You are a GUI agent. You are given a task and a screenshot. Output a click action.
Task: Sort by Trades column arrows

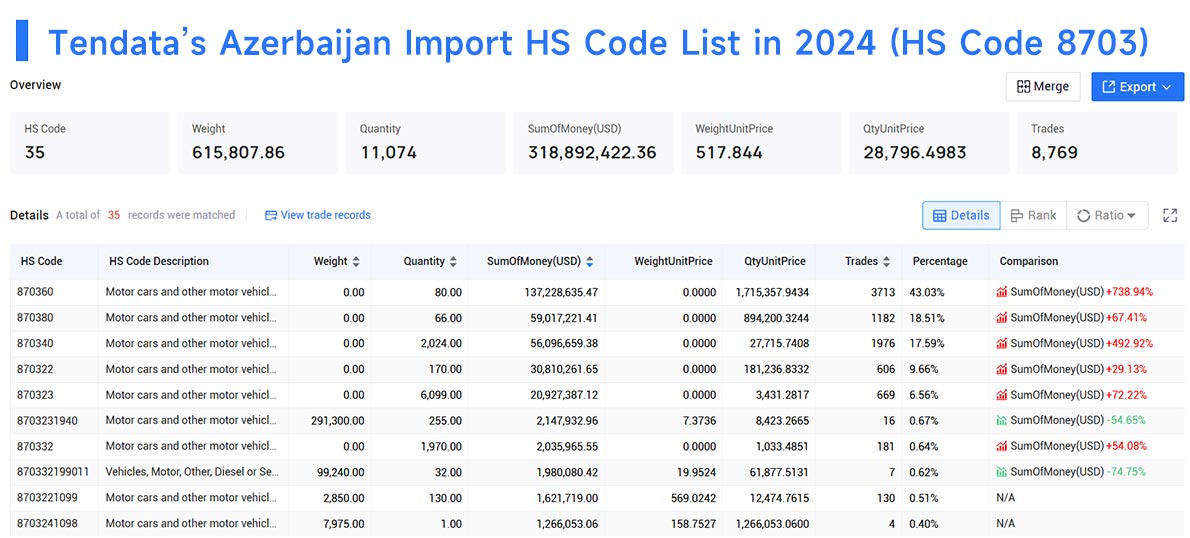[x=885, y=261]
